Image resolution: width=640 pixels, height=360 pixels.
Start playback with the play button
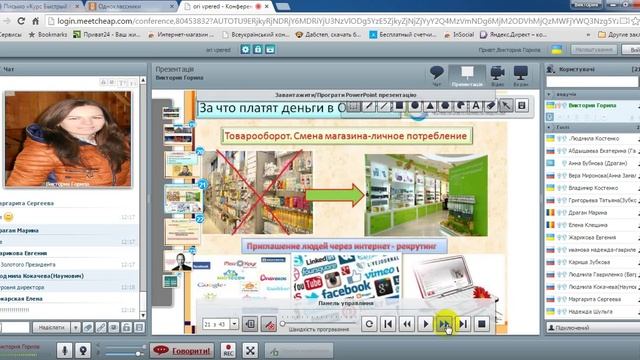click(x=426, y=324)
